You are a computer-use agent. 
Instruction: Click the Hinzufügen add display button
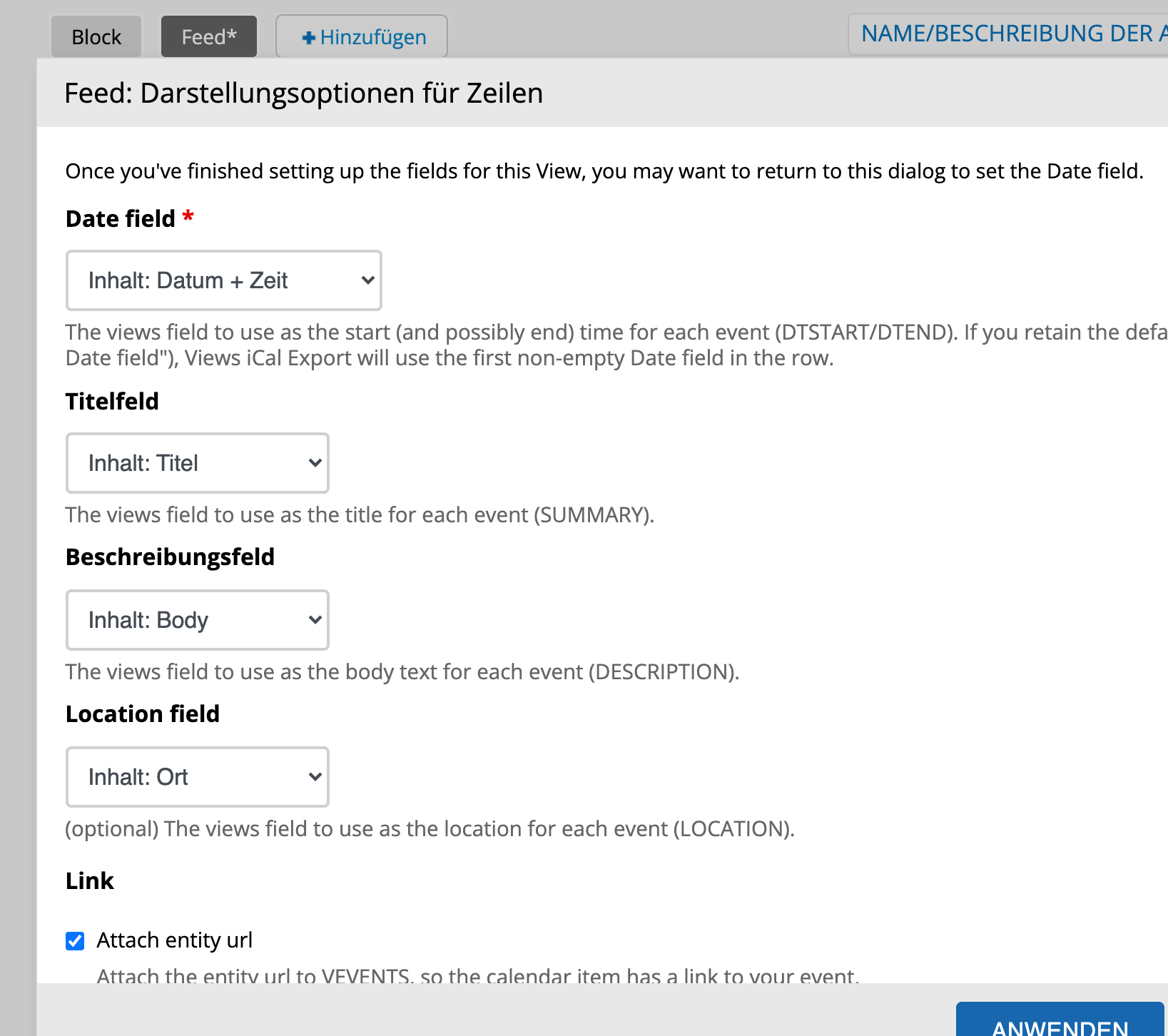pyautogui.click(x=362, y=36)
